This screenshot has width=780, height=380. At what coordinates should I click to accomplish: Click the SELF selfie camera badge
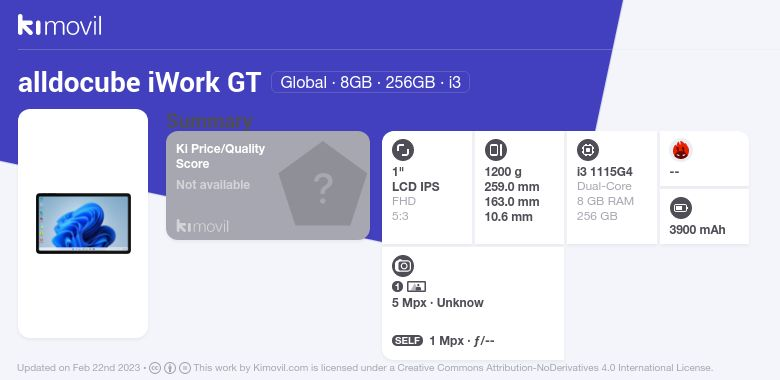407,341
